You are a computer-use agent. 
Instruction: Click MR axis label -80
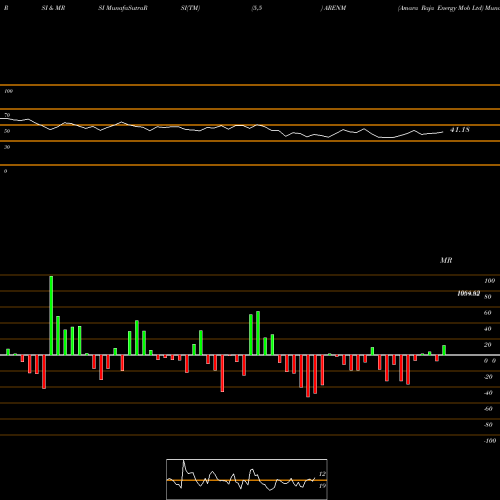(488, 425)
